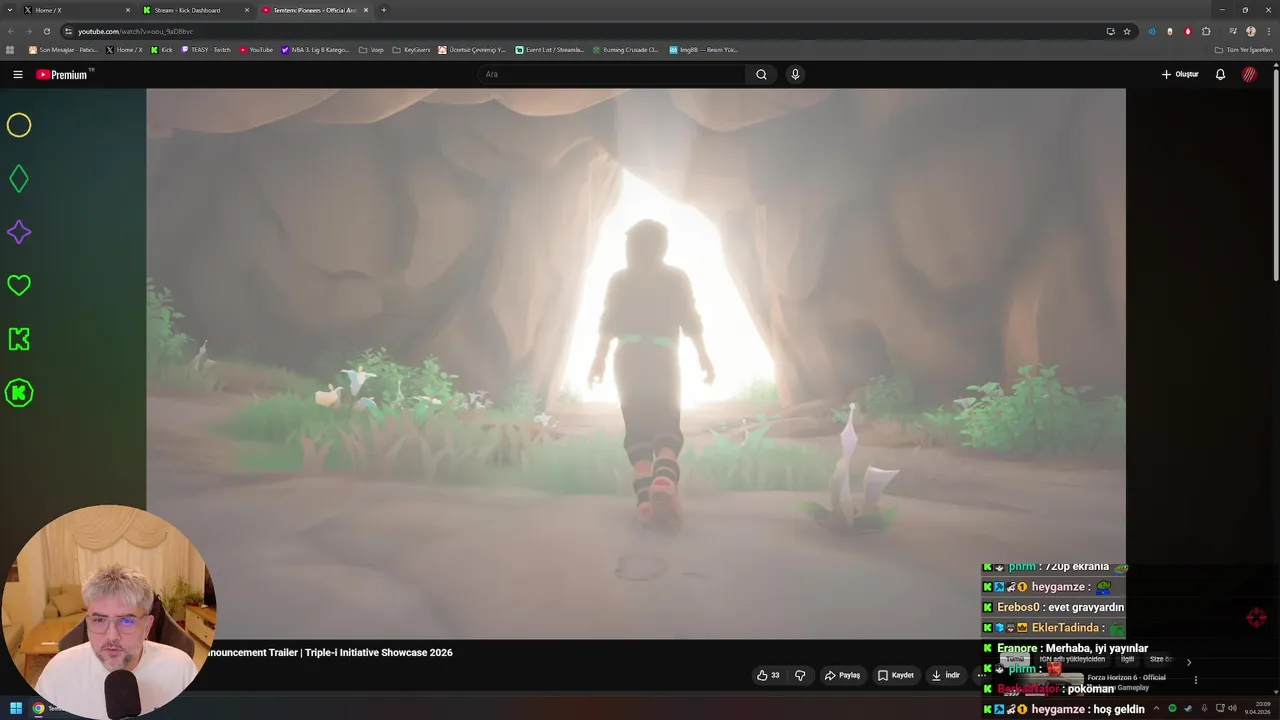Expand the related chips next arrow

[x=1189, y=661]
